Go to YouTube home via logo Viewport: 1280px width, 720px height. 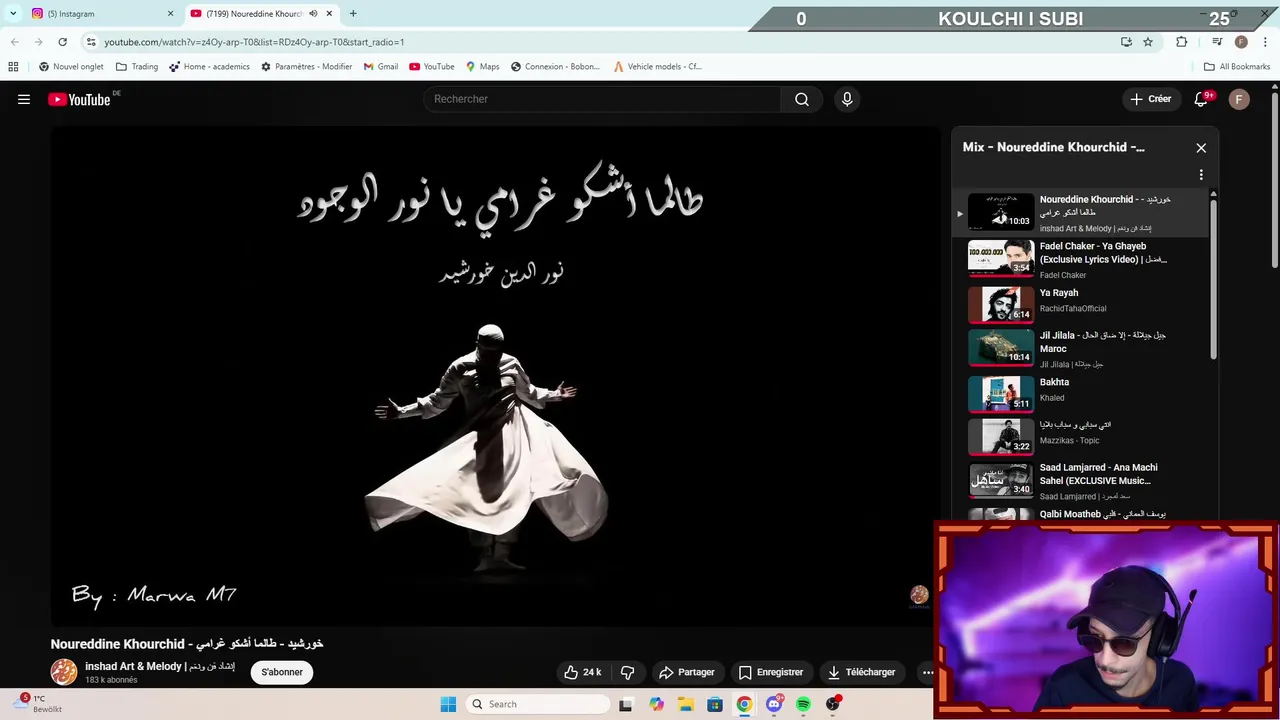[79, 99]
